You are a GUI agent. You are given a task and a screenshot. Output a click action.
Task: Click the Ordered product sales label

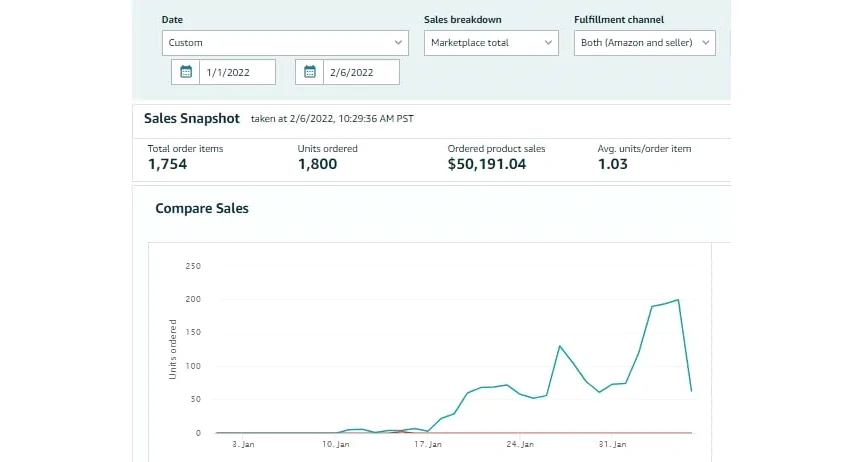[x=496, y=148]
